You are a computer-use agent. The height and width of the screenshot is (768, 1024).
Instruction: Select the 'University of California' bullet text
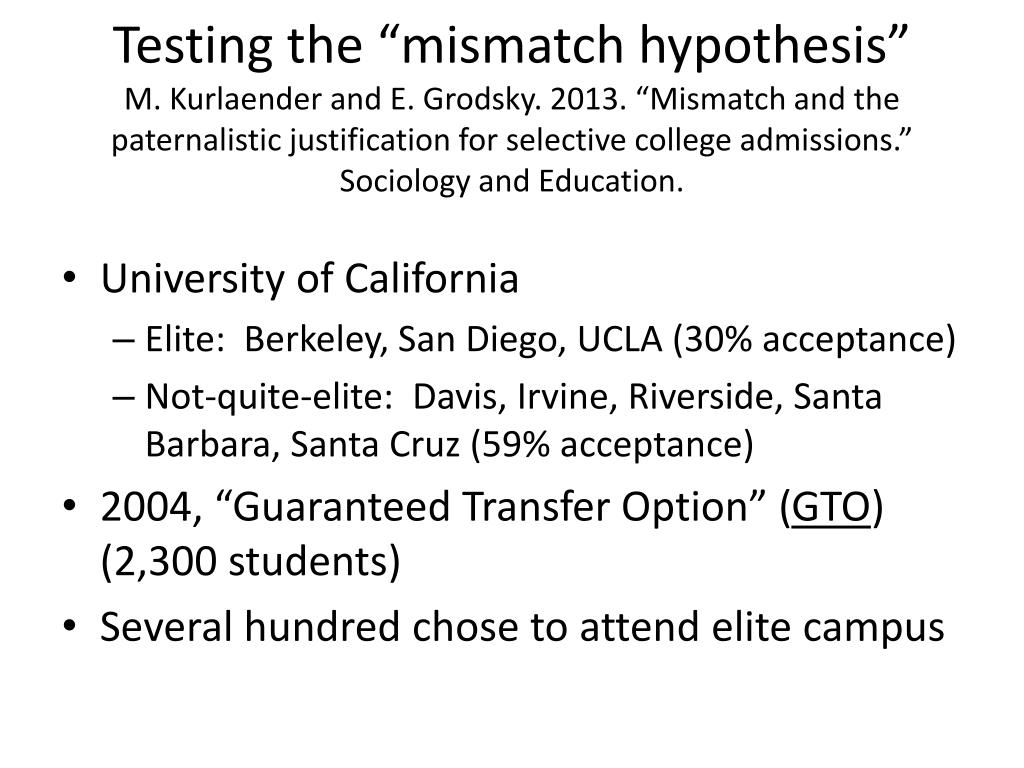click(310, 279)
